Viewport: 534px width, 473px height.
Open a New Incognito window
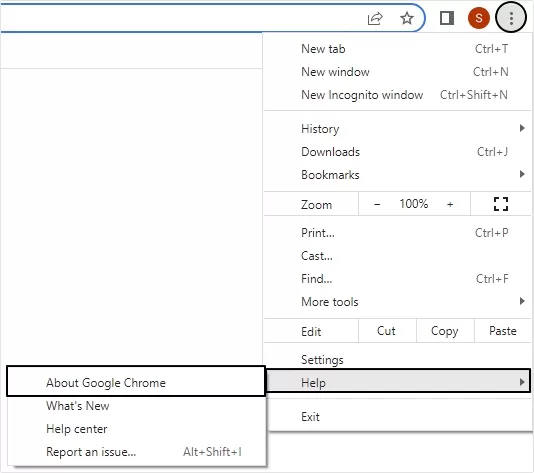click(x=397, y=95)
